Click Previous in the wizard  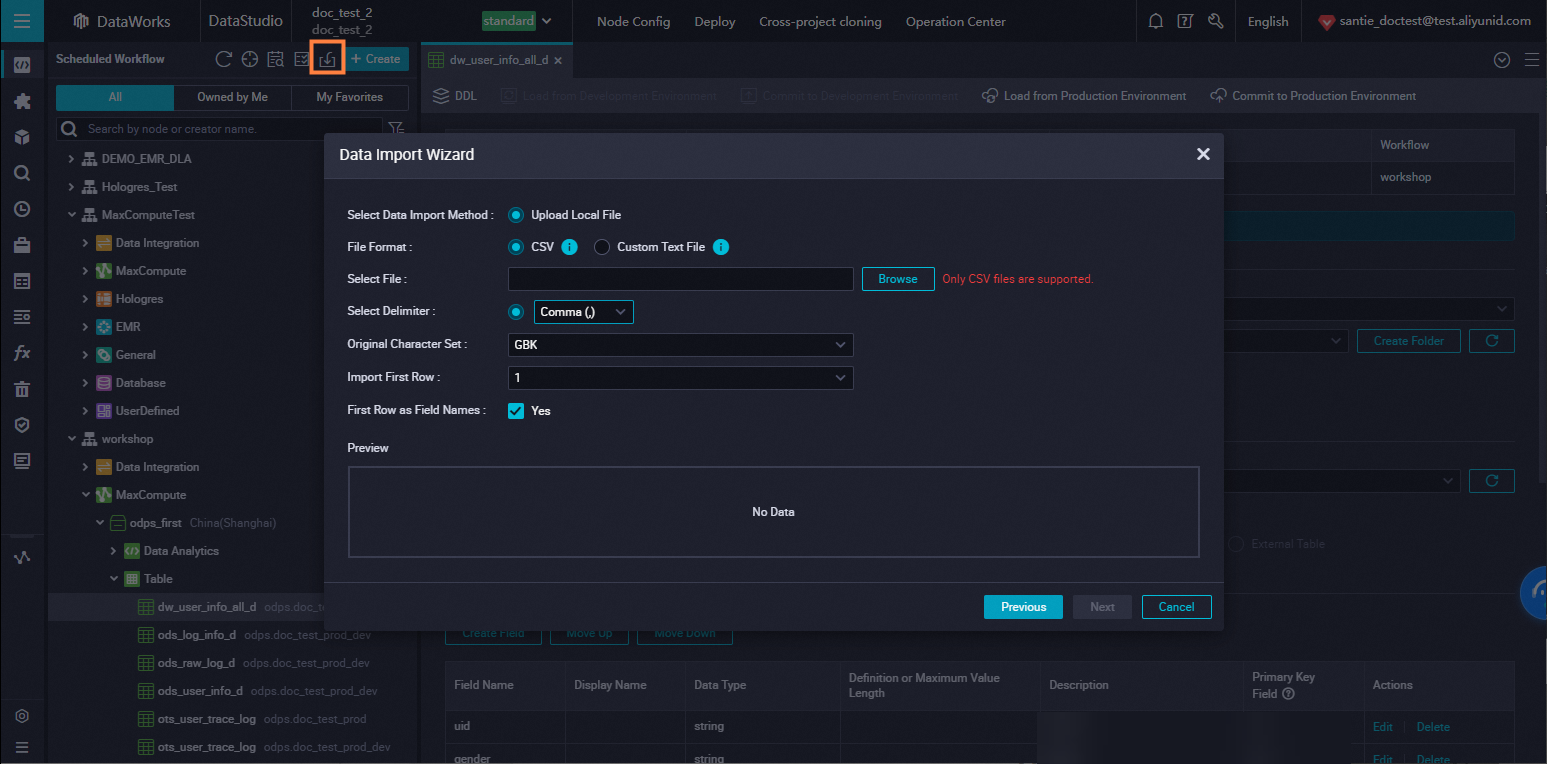click(x=1023, y=607)
